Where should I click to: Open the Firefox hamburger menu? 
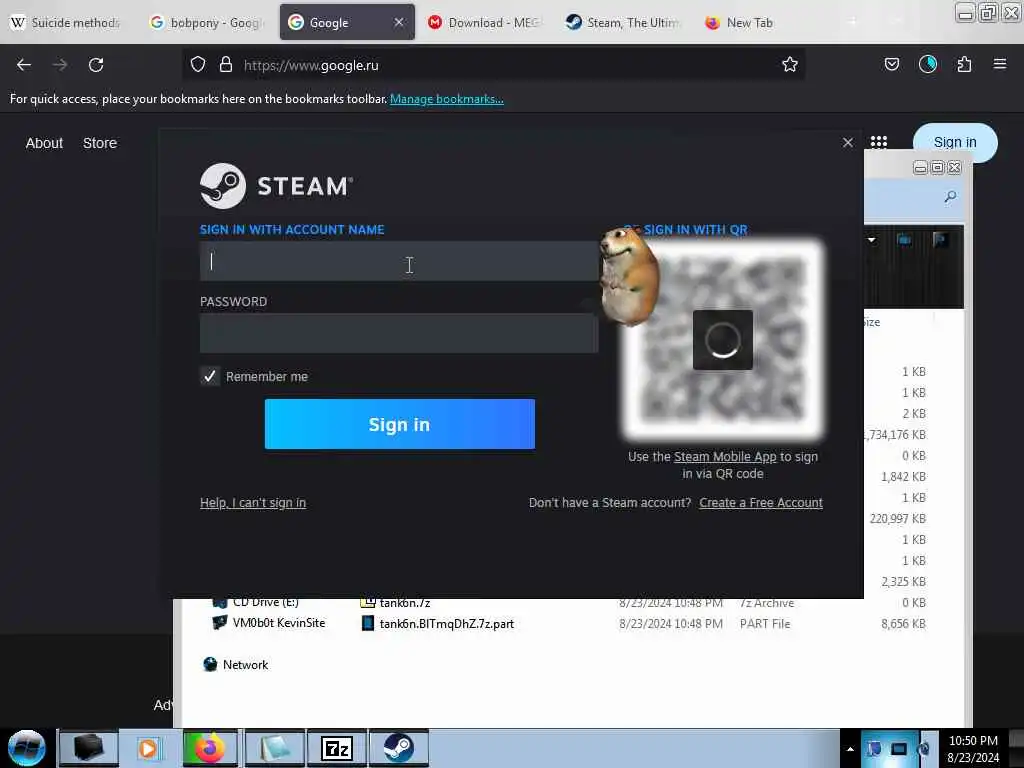coord(1000,64)
